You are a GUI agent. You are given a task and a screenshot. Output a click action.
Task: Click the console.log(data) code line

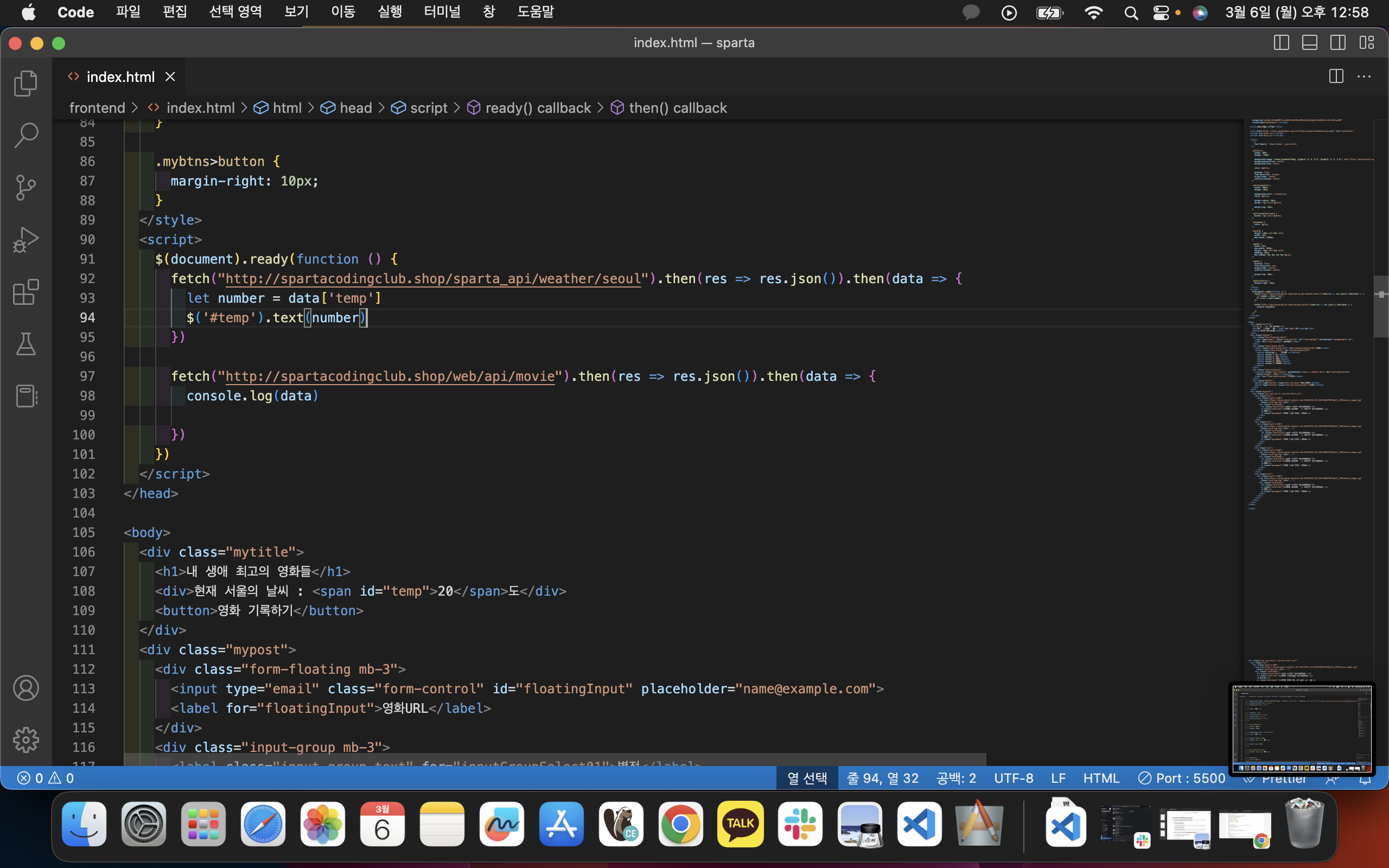252,395
